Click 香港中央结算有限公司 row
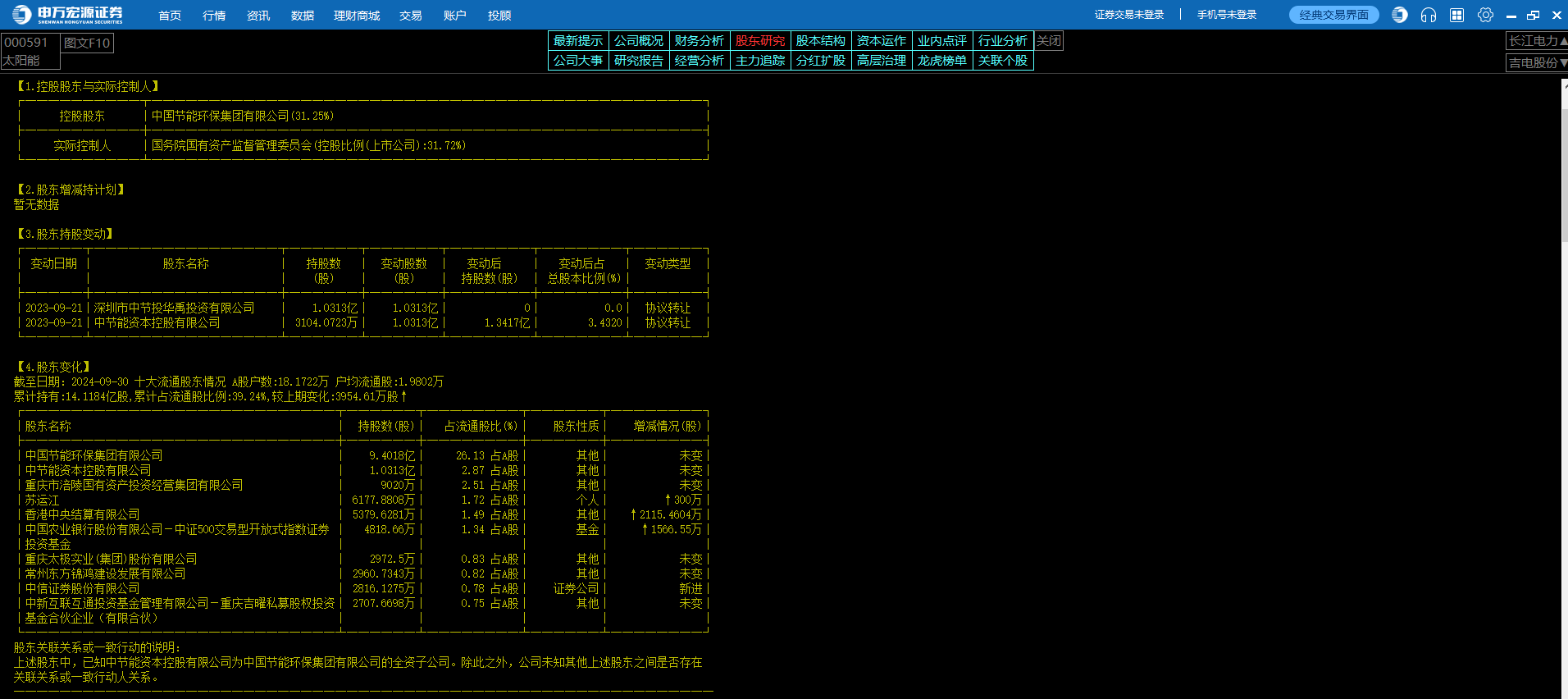1568x699 pixels. (x=363, y=514)
